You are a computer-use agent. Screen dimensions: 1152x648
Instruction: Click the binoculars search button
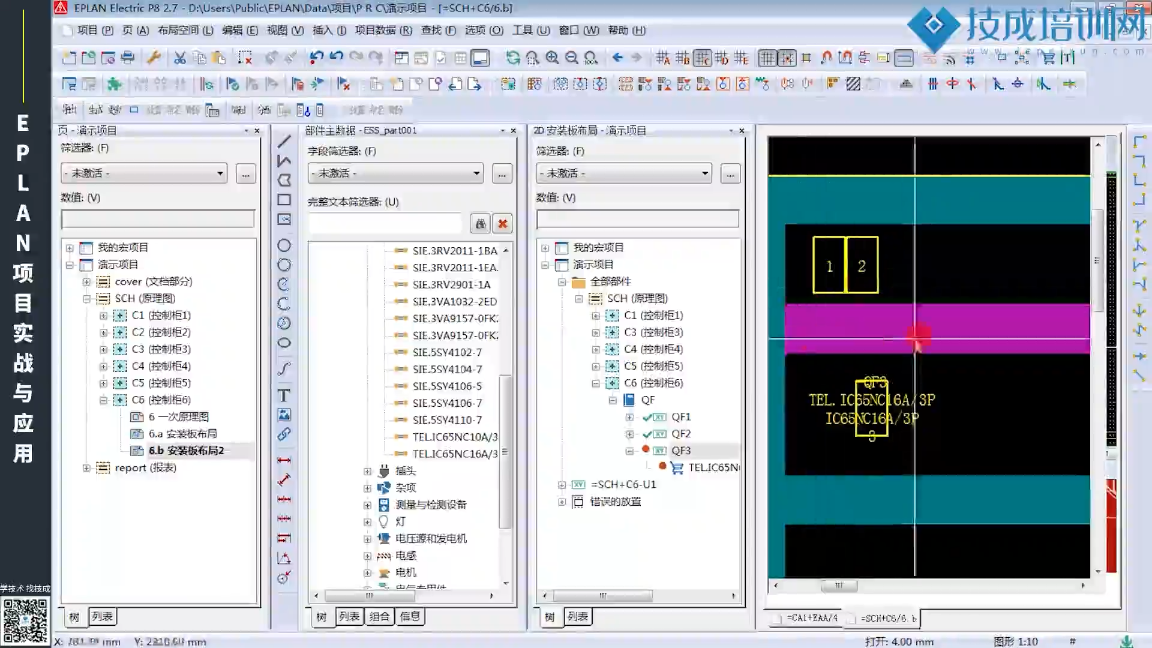[x=480, y=223]
